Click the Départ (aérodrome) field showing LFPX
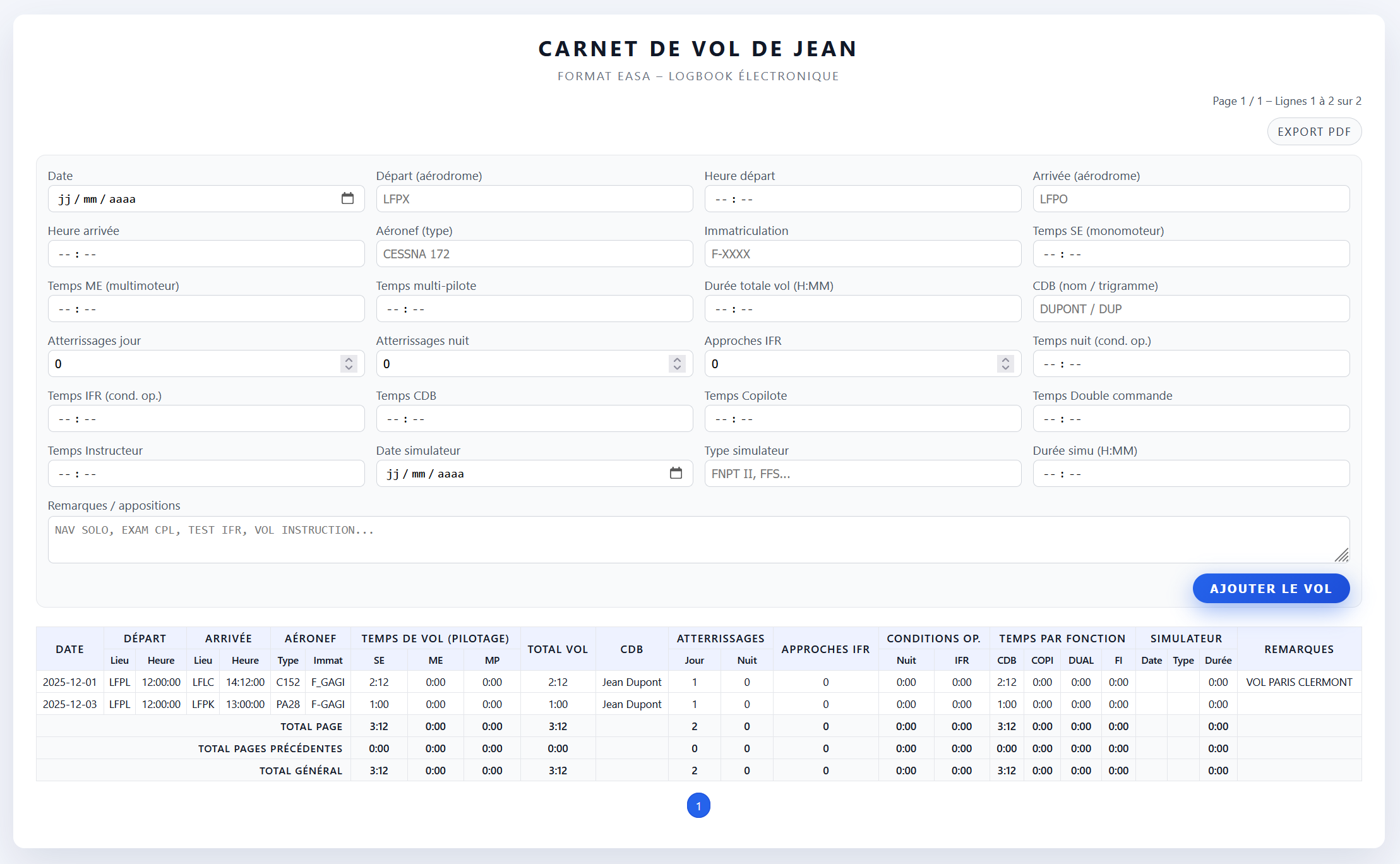This screenshot has width=1400, height=864. coord(534,198)
